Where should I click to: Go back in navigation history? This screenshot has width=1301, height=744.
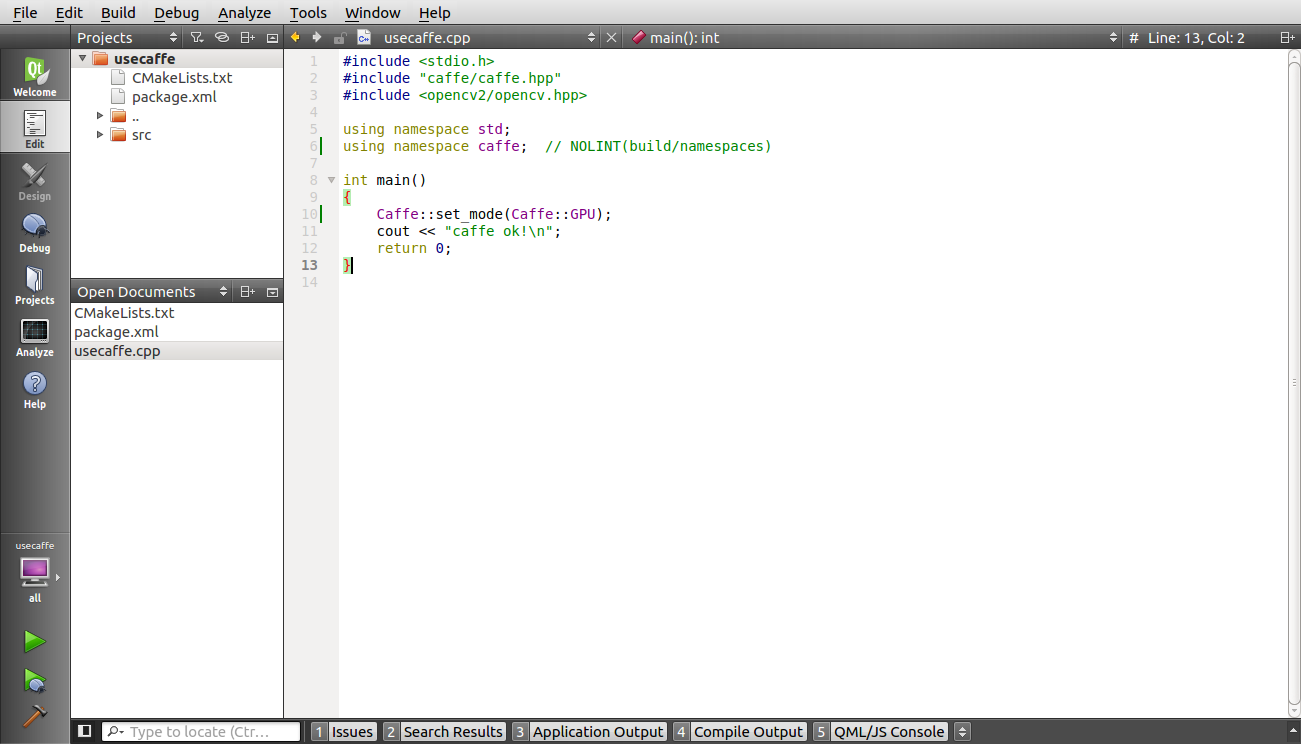[295, 37]
